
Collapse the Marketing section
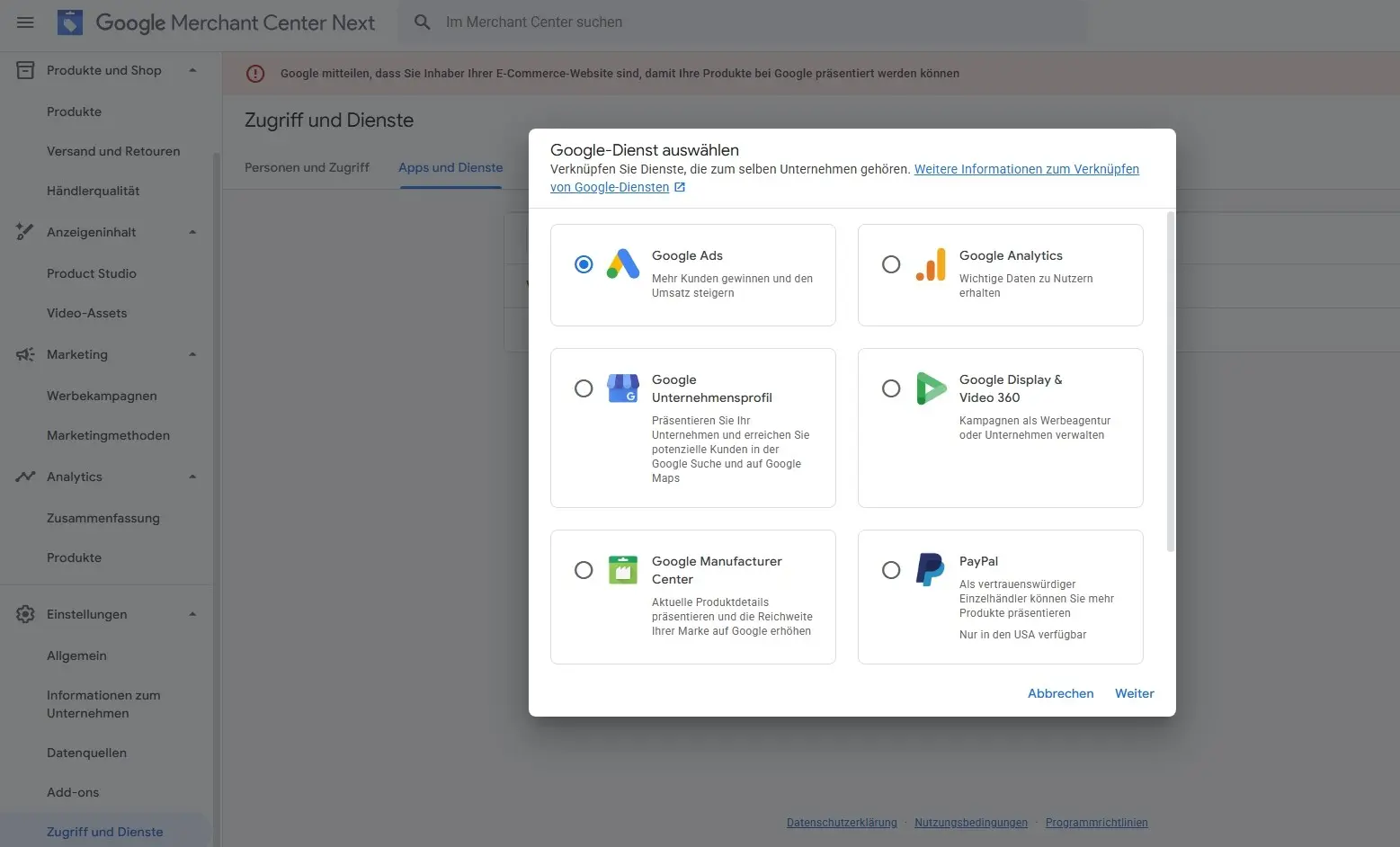[x=192, y=354]
